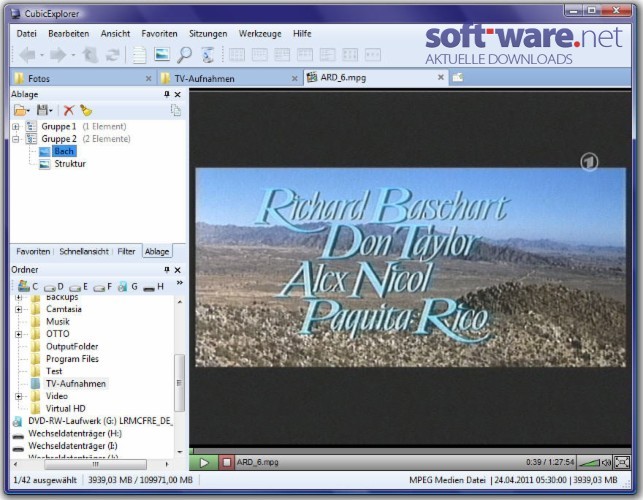
Task: Select Struktur item in Gruppe 2
Action: pyautogui.click(x=70, y=164)
